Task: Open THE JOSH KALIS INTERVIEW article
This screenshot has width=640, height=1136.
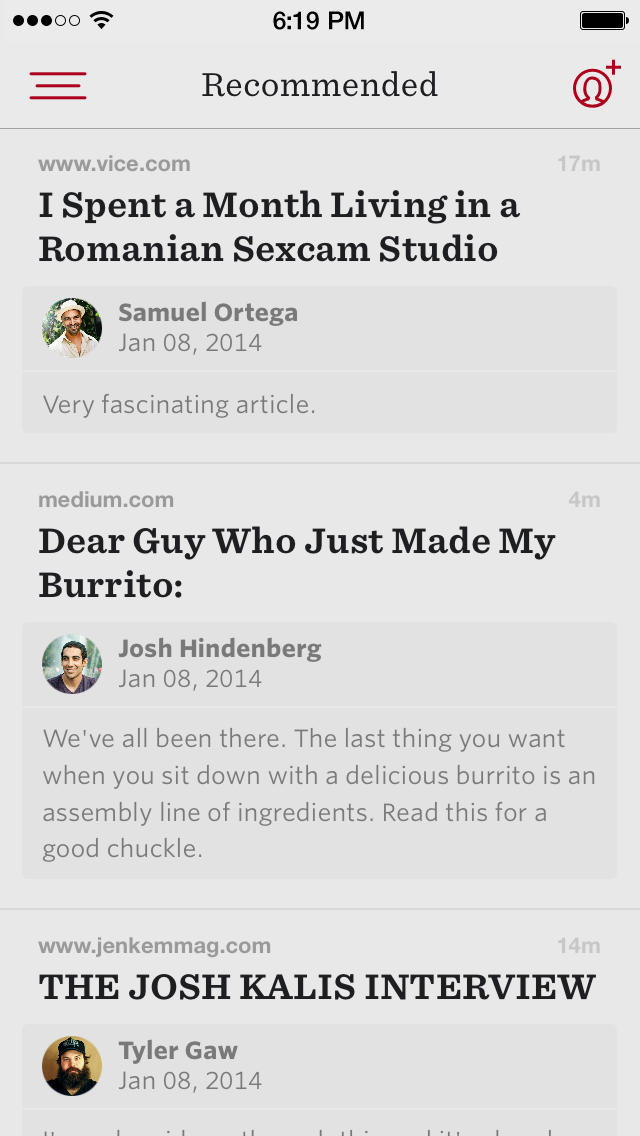Action: point(317,987)
